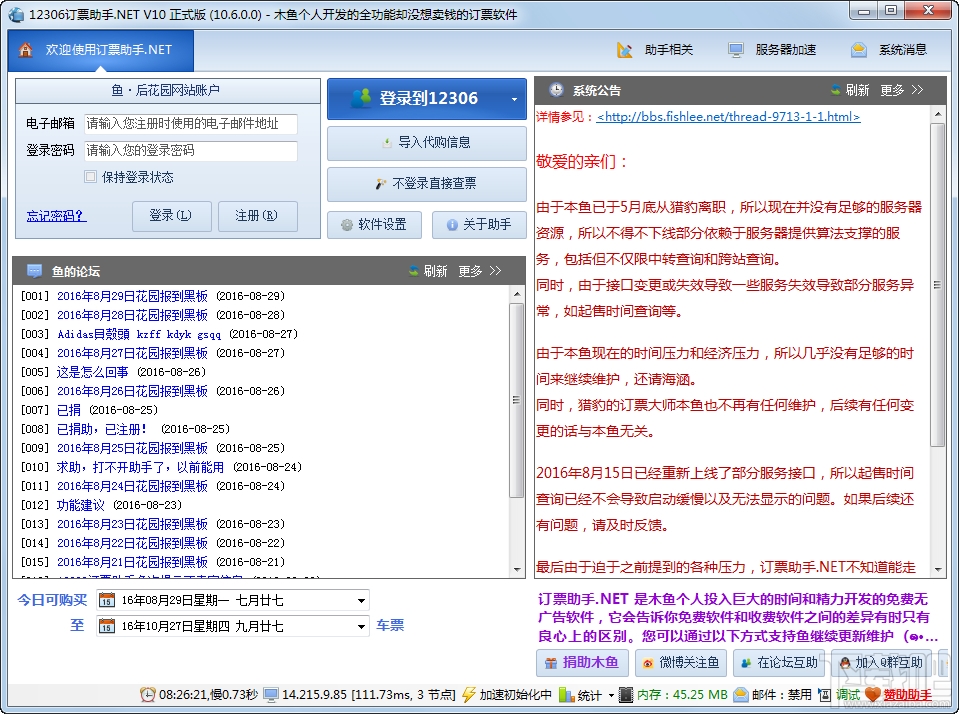
Task: Click the people icon on 在论坛互助 button
Action: click(745, 664)
